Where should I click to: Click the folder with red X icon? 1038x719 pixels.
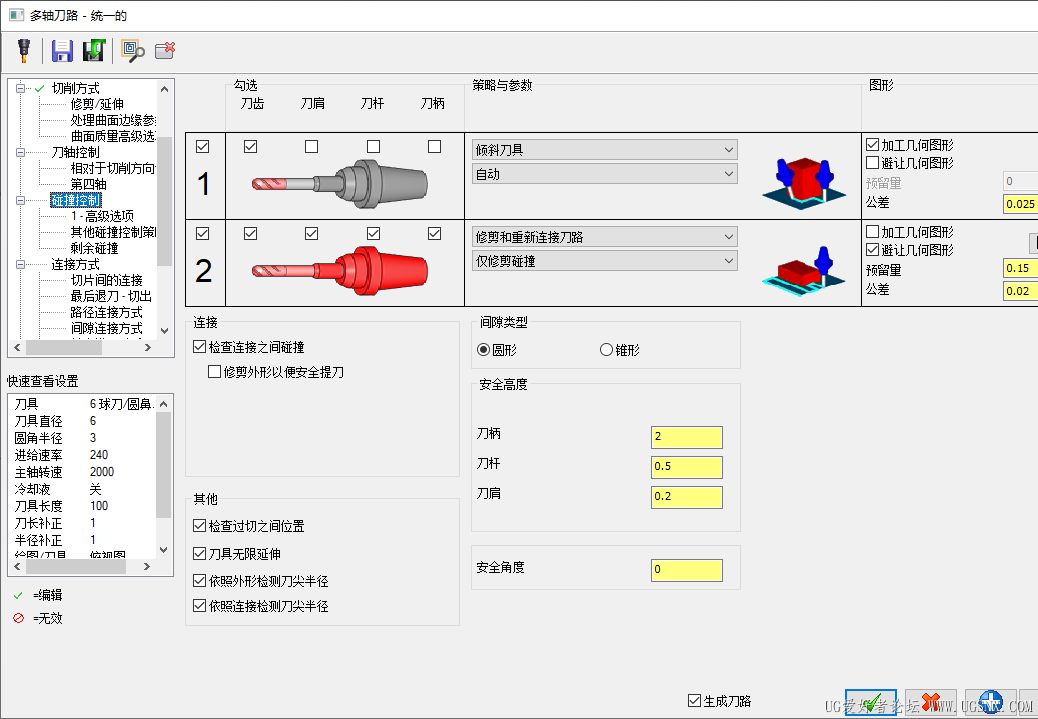pos(165,50)
